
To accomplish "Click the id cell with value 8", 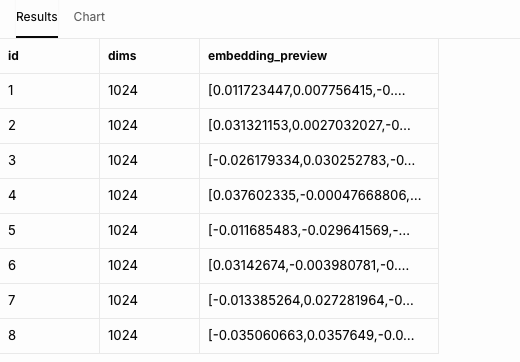I will click(49, 336).
